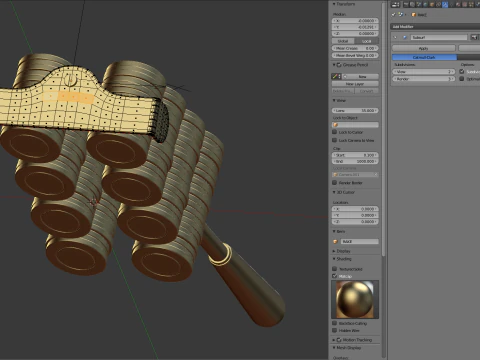
Task: Click the object icon in Lock to Object field
Action: (x=336, y=125)
